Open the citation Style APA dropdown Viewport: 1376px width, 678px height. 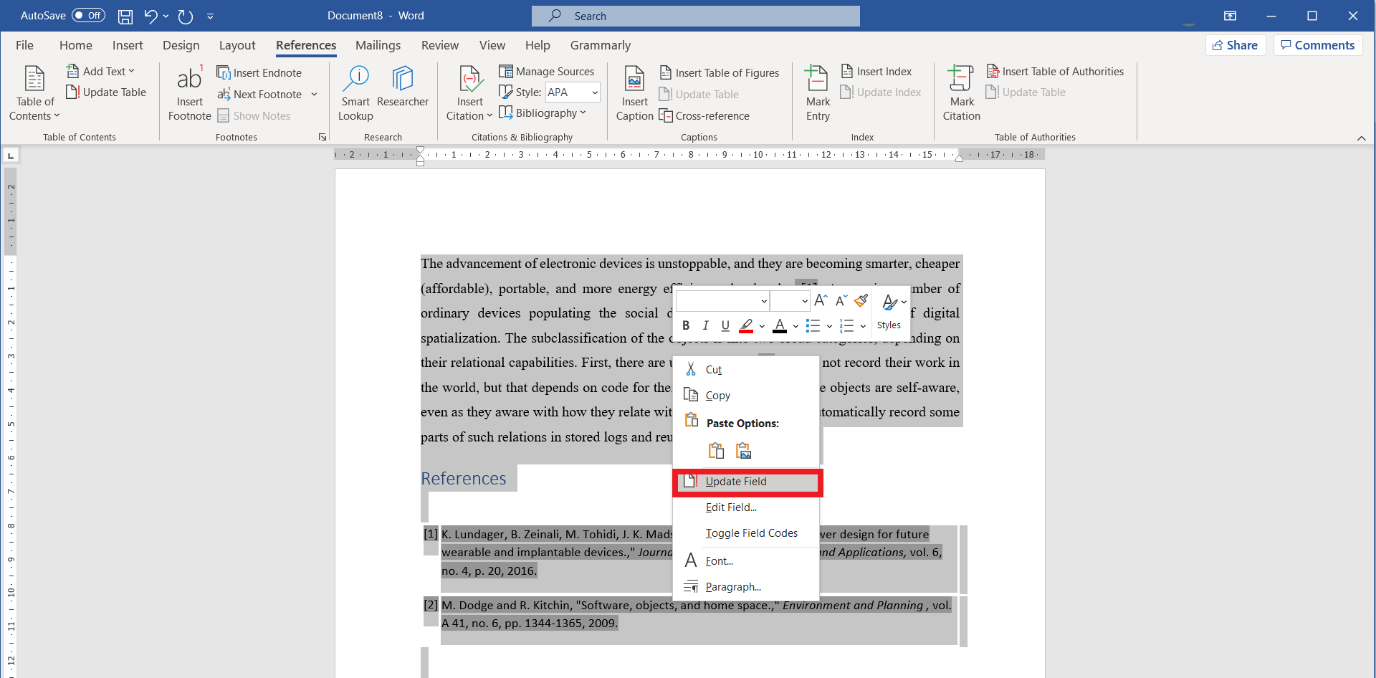571,91
